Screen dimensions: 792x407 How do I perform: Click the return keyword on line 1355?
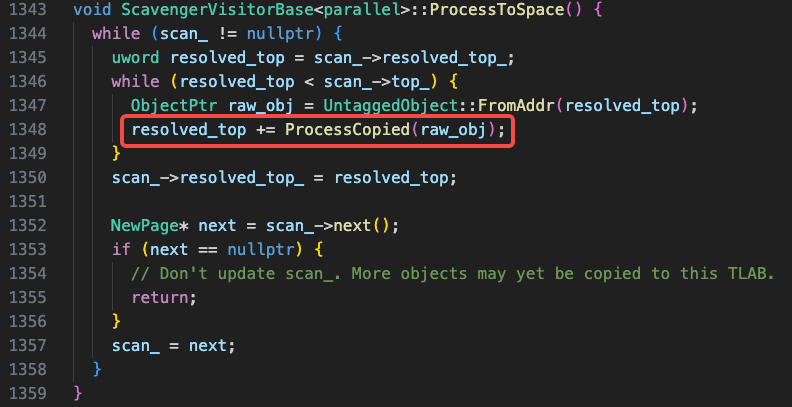point(160,297)
